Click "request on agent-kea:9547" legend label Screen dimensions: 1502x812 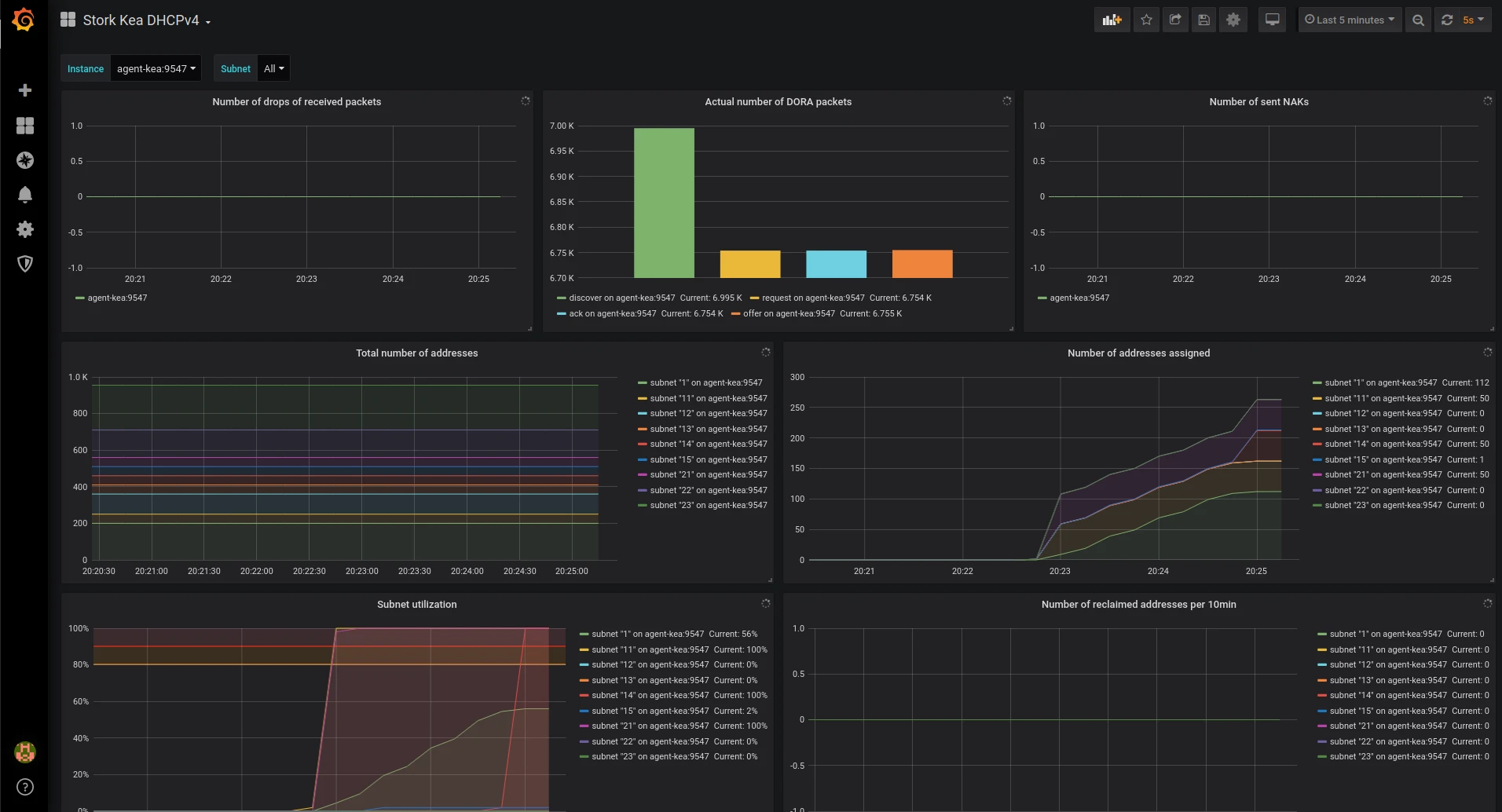813,298
